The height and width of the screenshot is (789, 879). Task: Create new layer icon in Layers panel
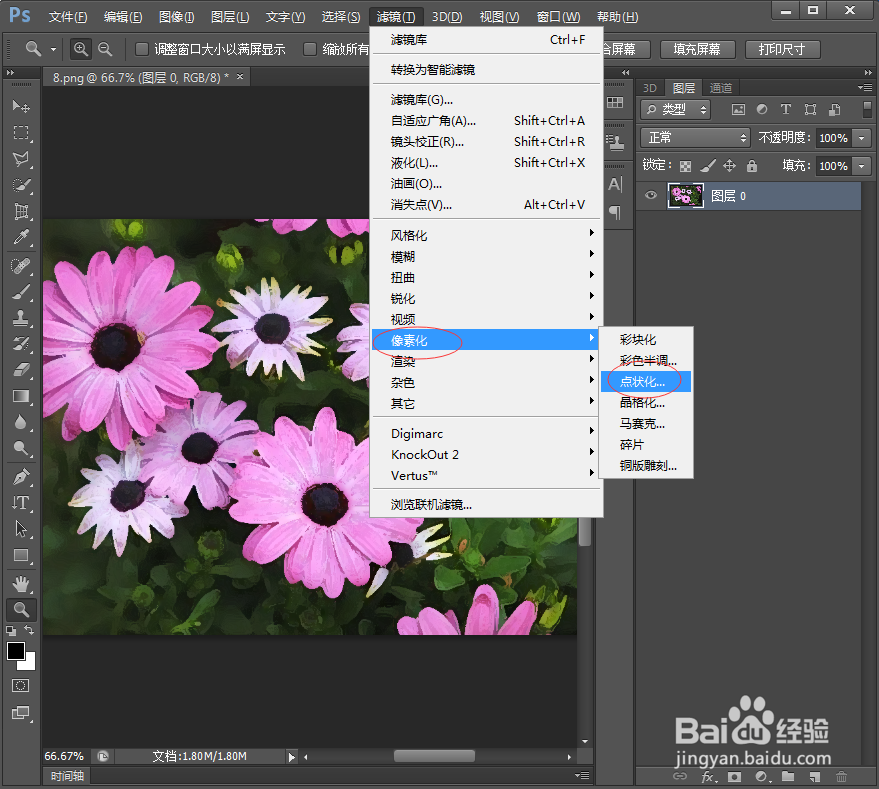point(815,777)
